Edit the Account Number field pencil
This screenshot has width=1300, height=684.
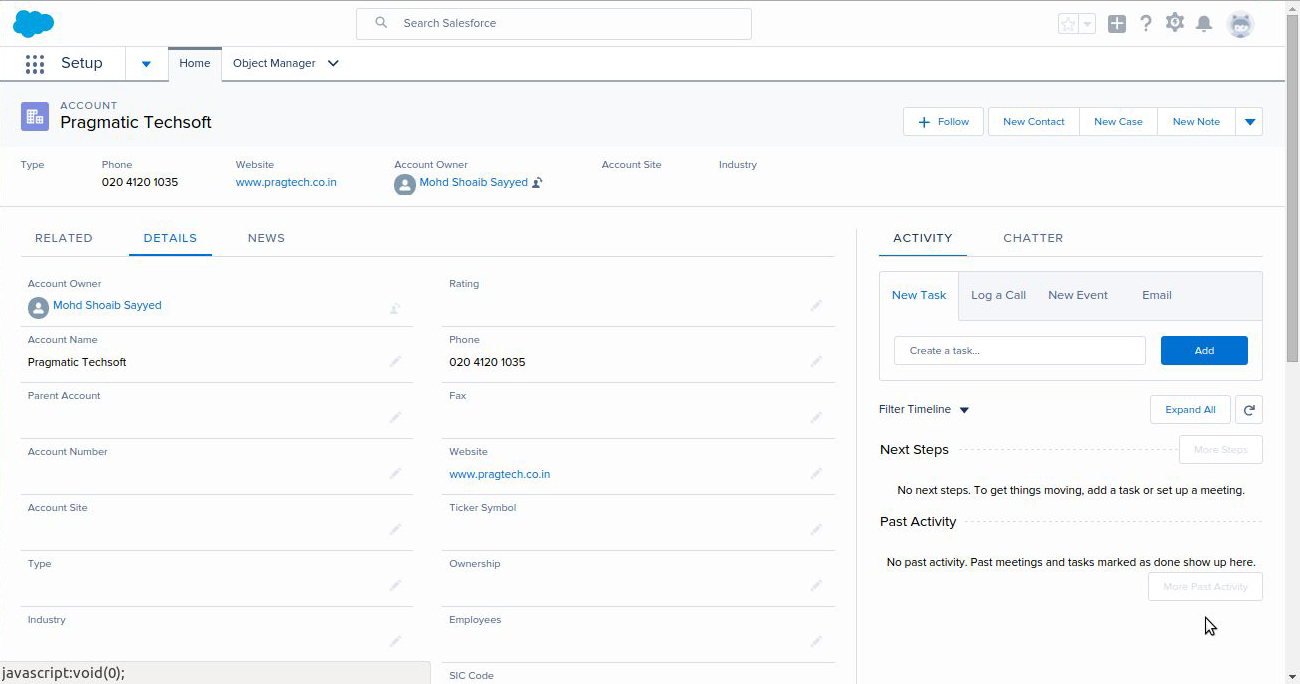coord(396,473)
